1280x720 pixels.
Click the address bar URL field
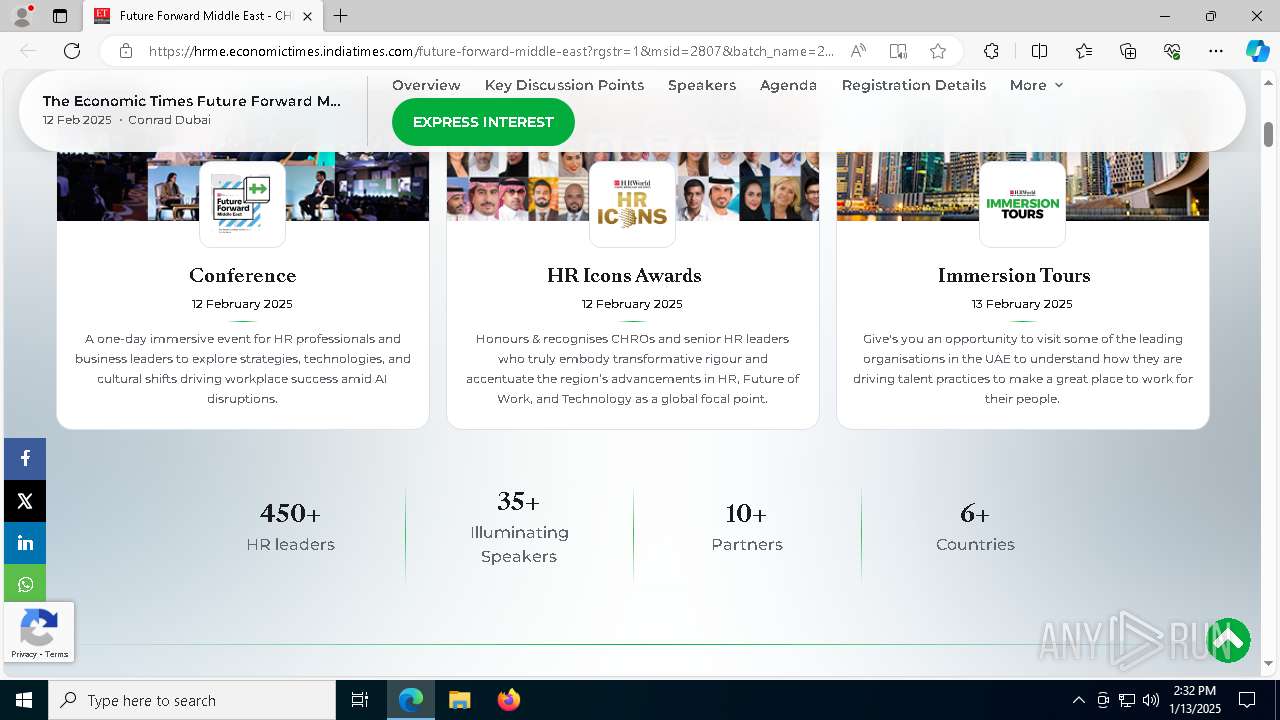491,51
